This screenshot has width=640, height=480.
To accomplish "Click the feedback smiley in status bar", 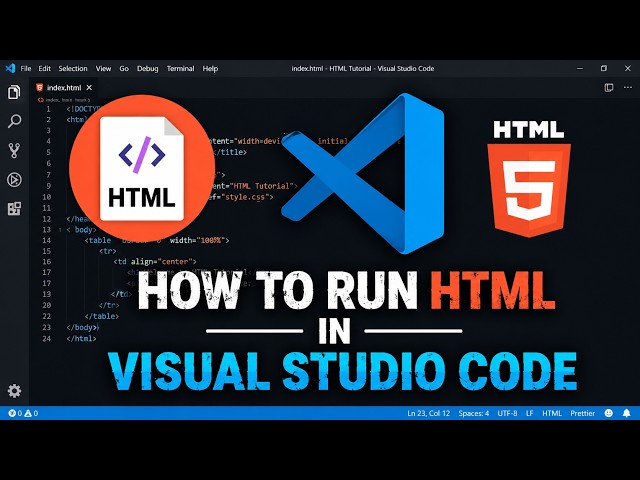I will 609,413.
